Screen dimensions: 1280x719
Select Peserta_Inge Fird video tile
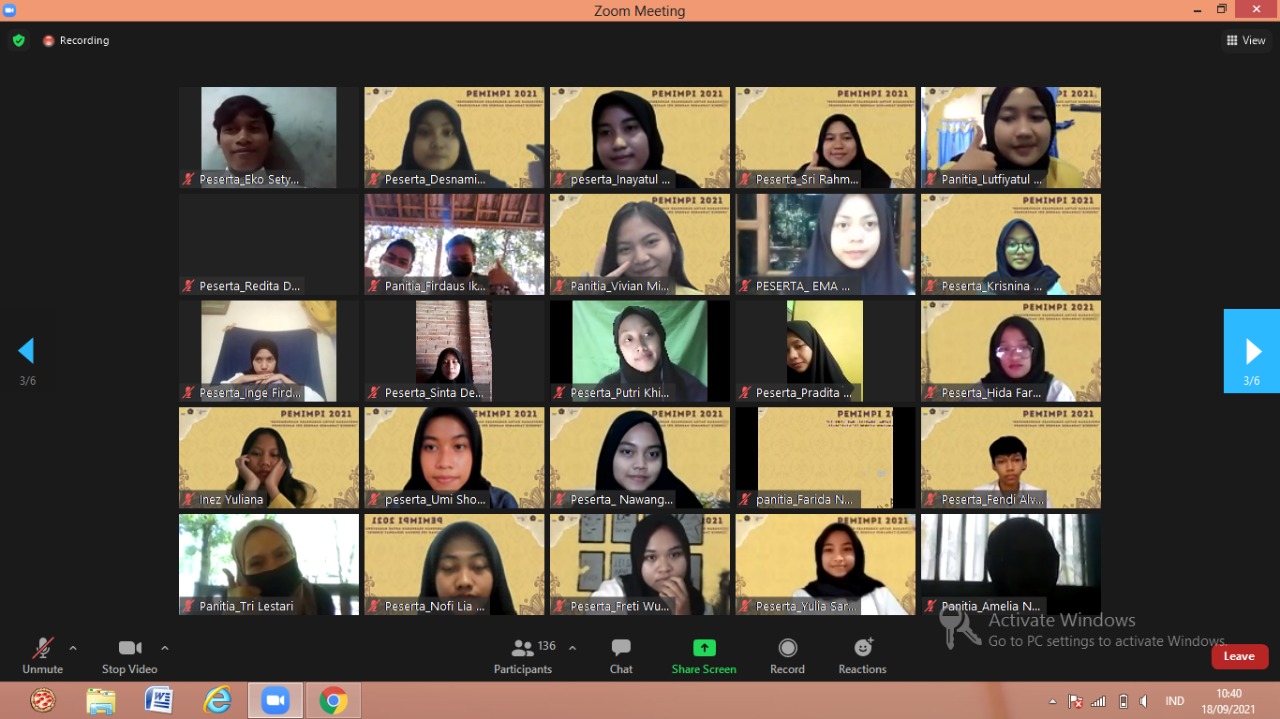(269, 351)
